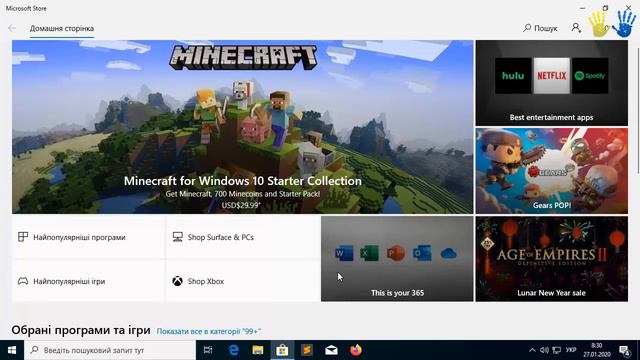Open Найпопулярніші програми category
The width and height of the screenshot is (640, 360).
pos(89,237)
